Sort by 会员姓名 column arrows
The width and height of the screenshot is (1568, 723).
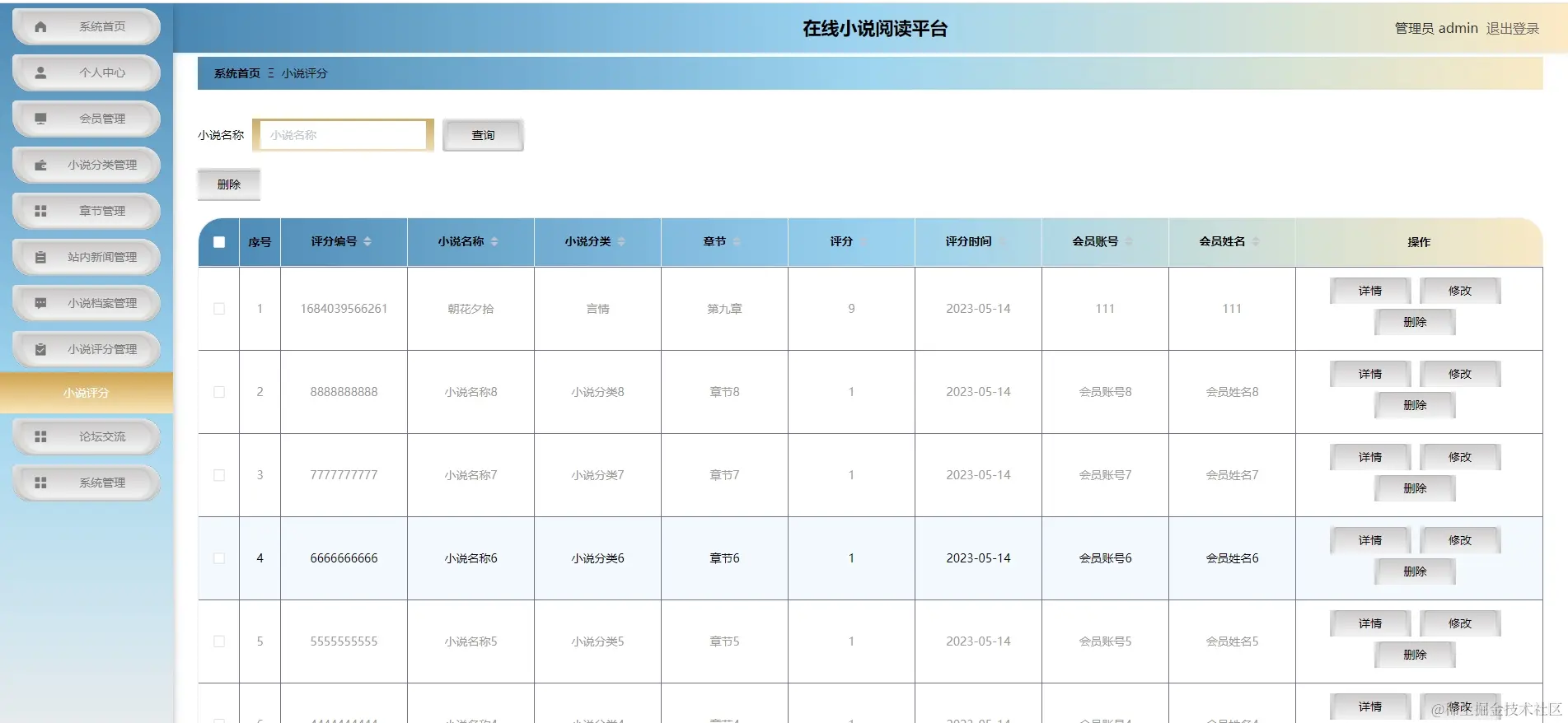point(1256,241)
